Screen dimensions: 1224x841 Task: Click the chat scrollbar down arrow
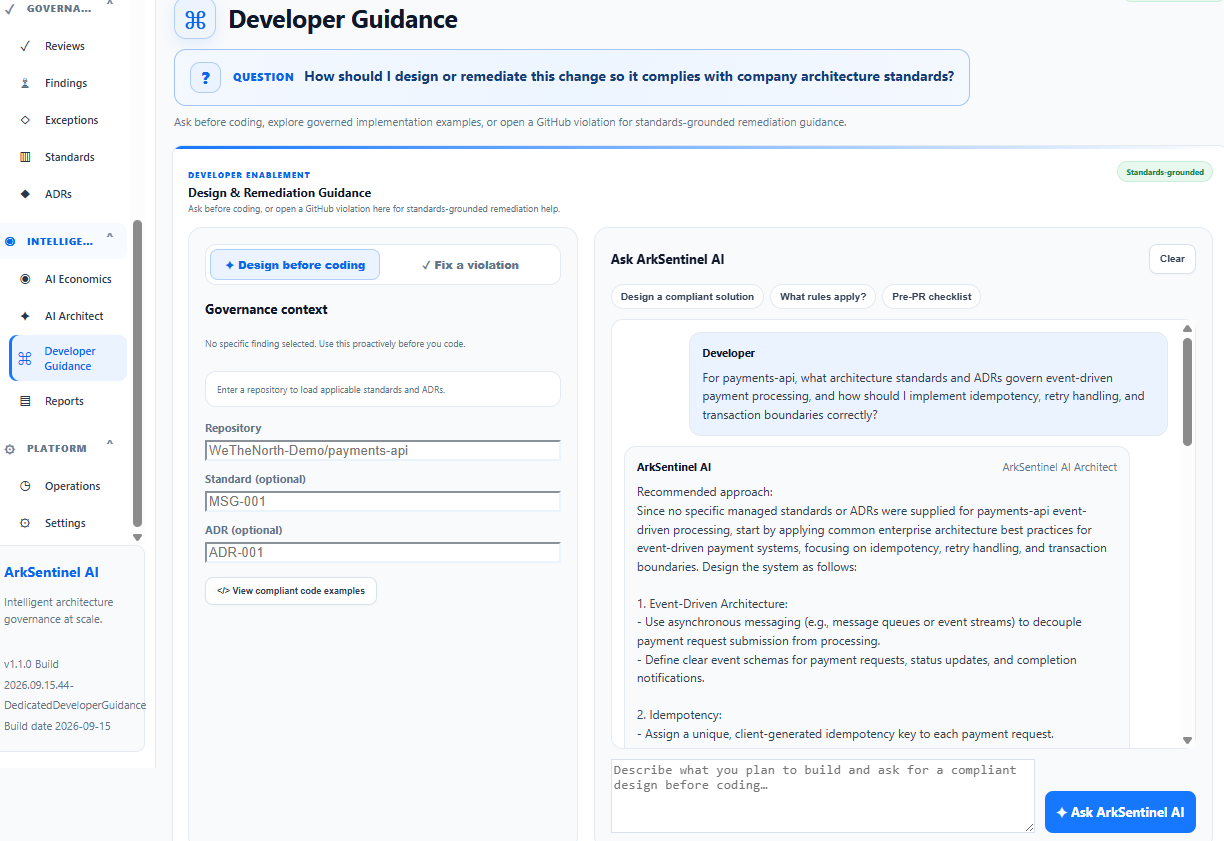1187,740
